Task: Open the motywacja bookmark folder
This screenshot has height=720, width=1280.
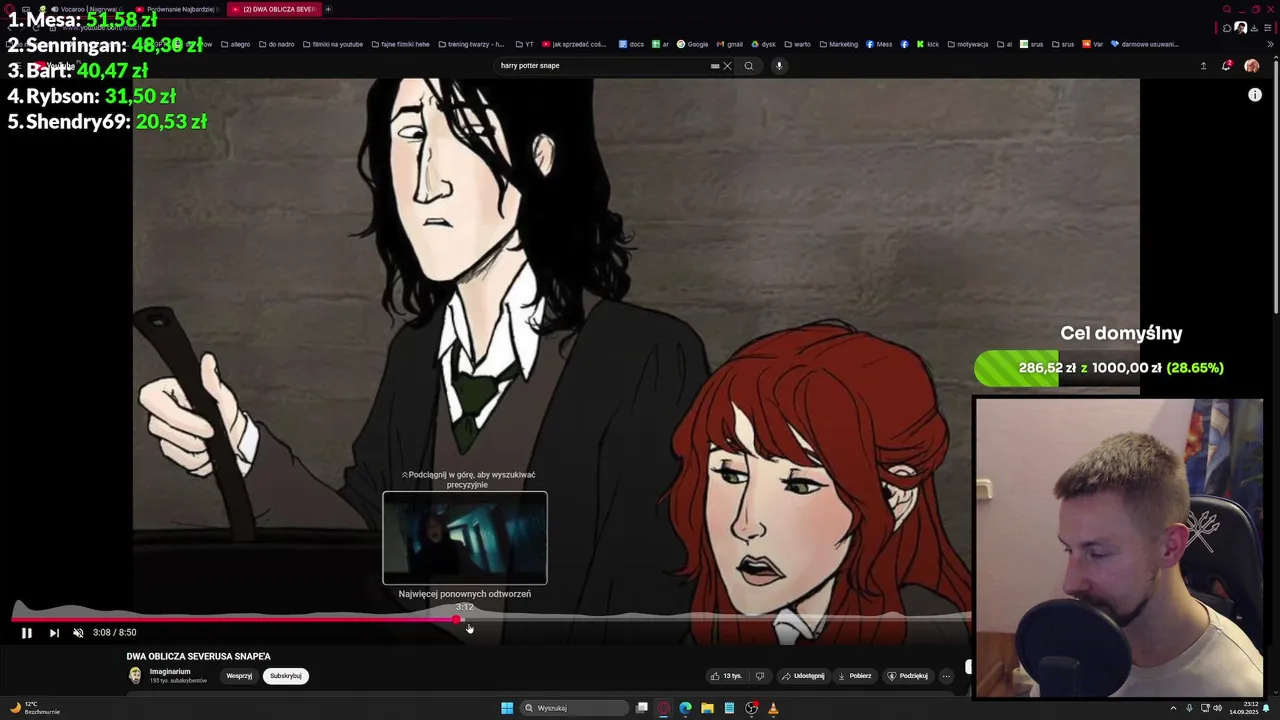Action: coord(967,44)
